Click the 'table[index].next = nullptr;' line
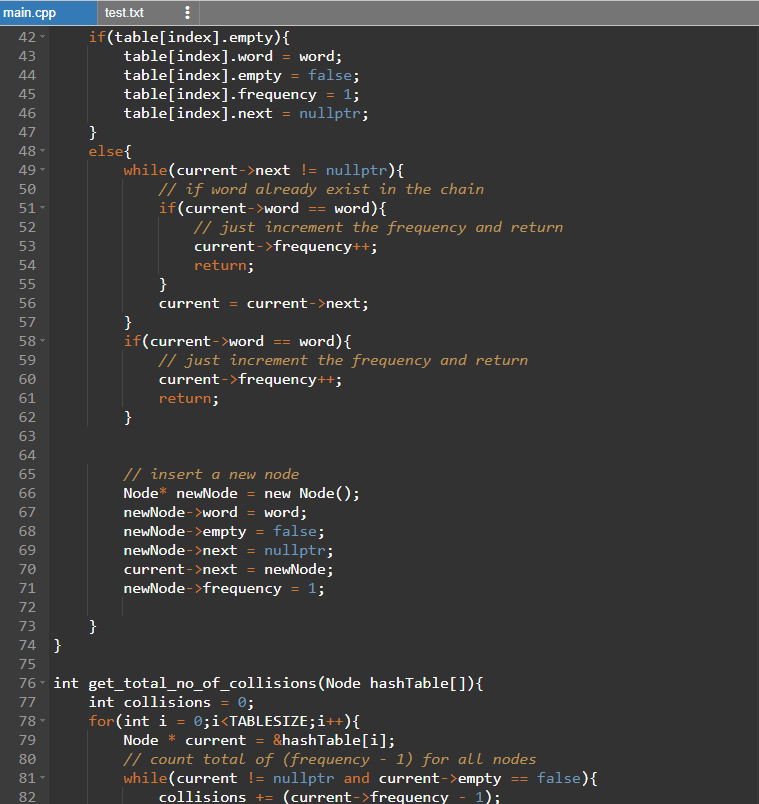 point(246,113)
